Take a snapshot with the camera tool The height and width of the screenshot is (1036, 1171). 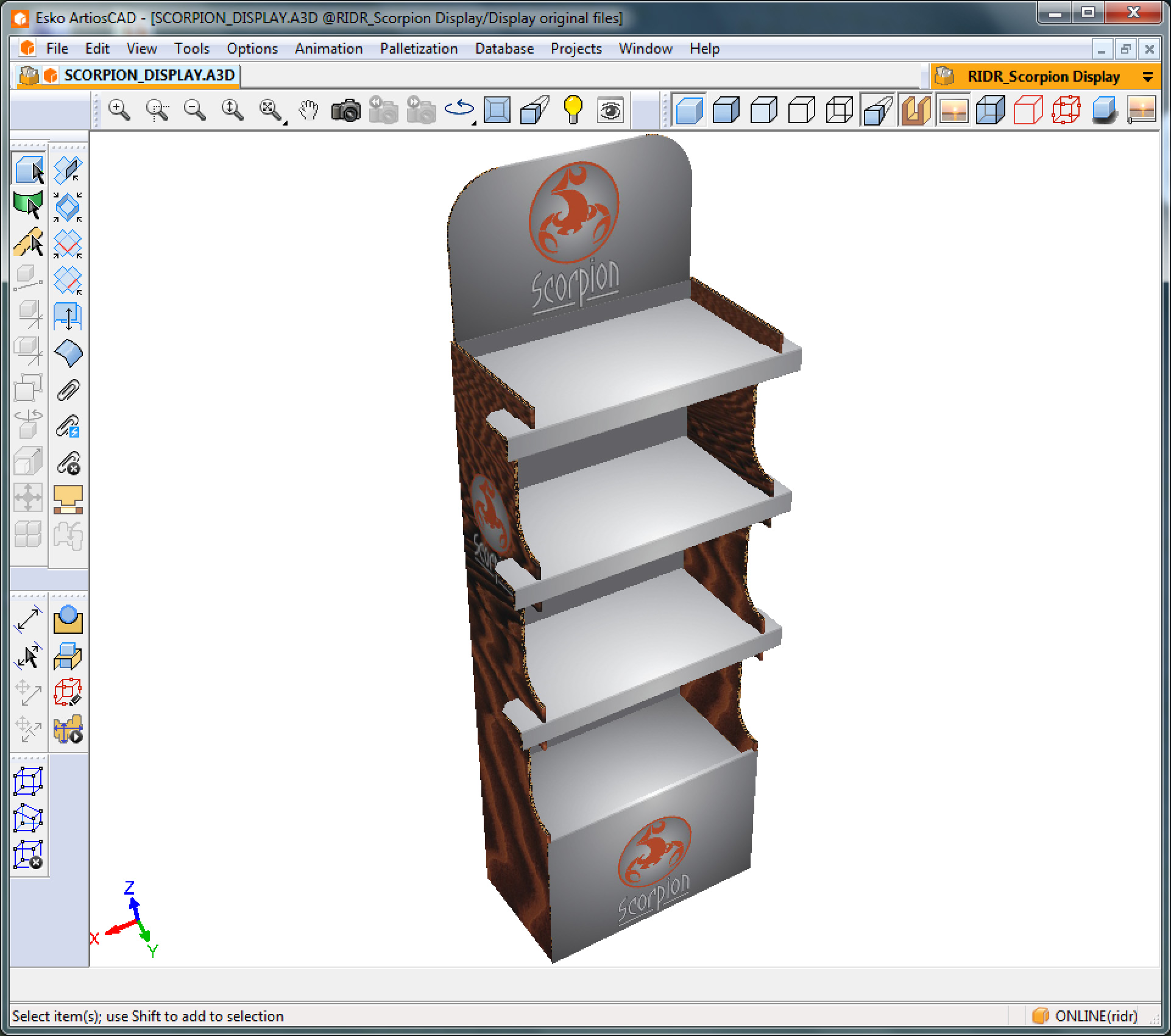click(345, 110)
